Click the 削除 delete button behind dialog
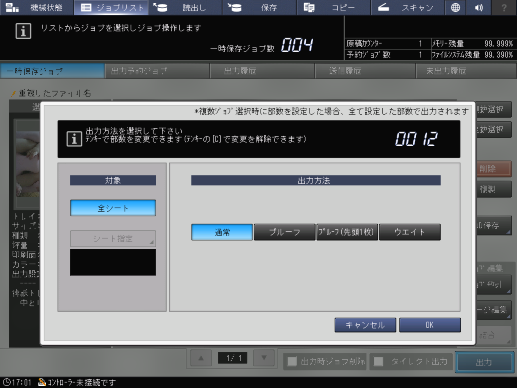 [494, 169]
